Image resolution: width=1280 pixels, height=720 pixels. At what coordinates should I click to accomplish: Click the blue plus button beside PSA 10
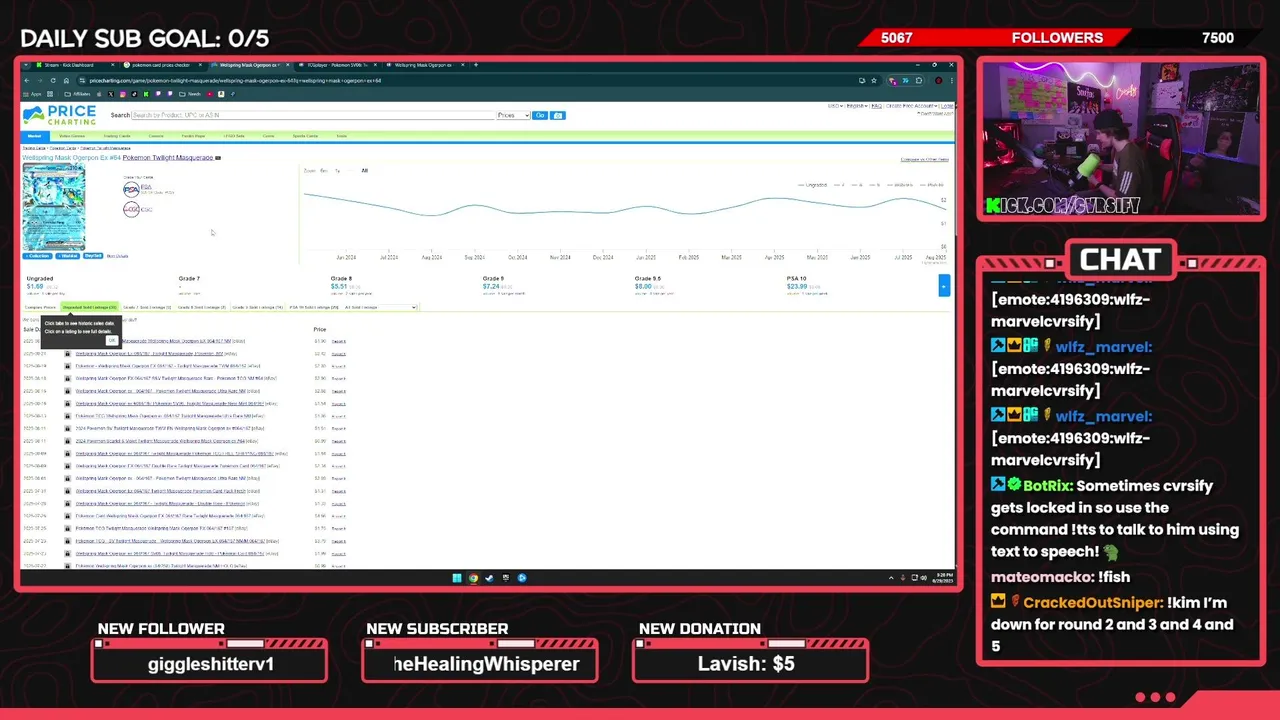pos(943,287)
